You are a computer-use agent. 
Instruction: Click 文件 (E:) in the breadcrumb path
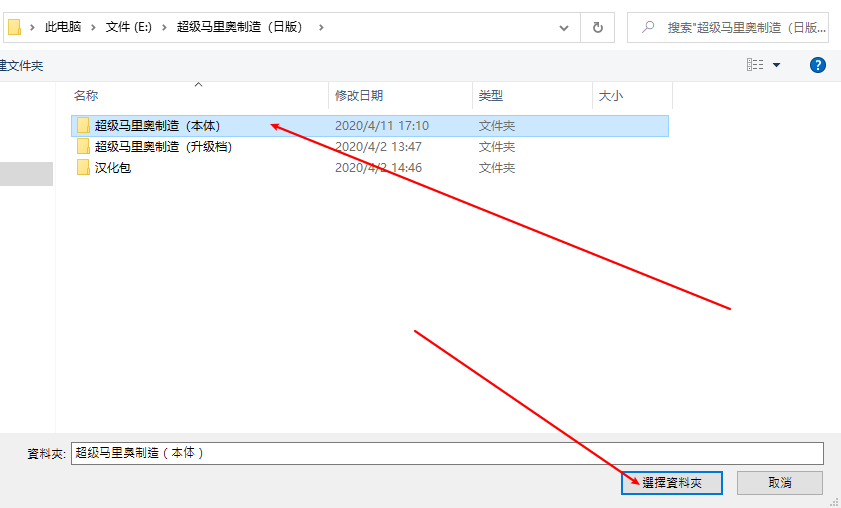[129, 27]
